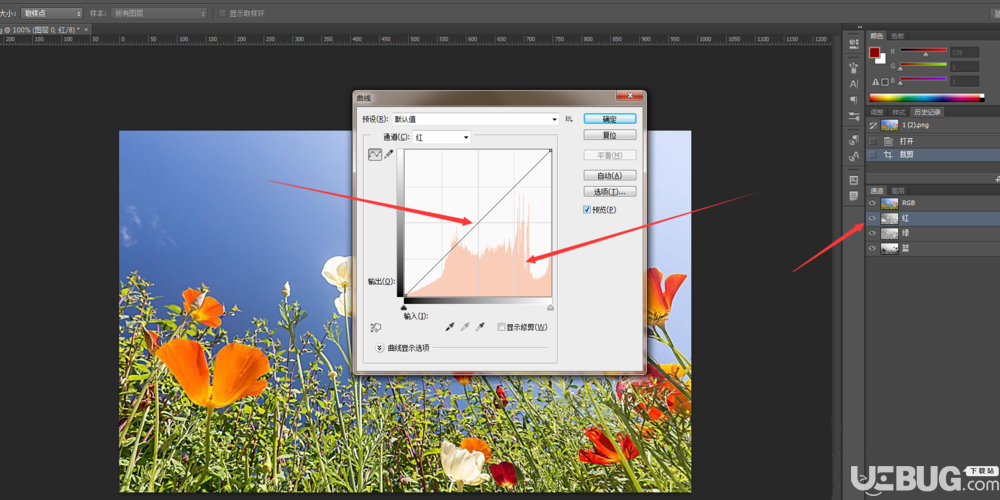The width and height of the screenshot is (1000, 500).
Task: Select the curve point editing tool
Action: (x=374, y=154)
